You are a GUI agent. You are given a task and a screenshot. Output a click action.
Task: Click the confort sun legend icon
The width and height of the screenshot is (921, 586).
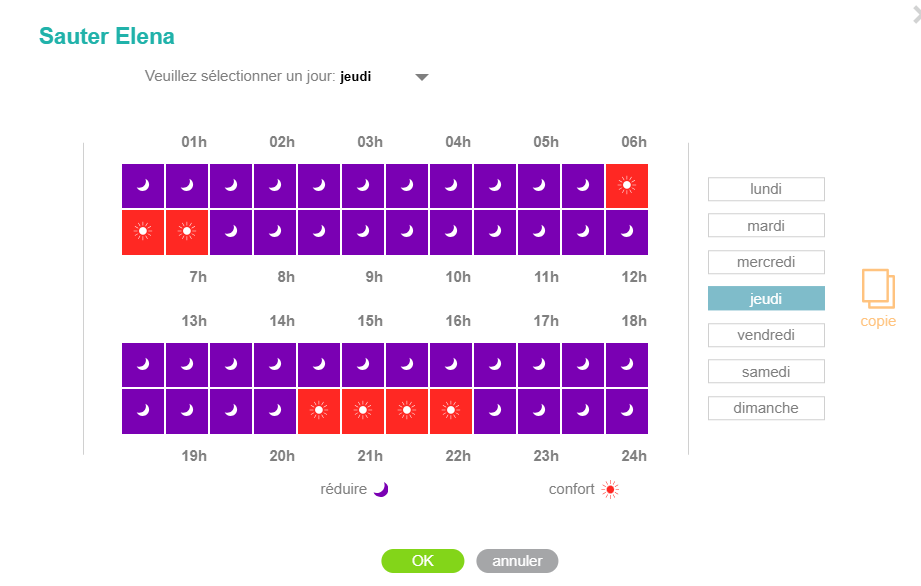(610, 489)
